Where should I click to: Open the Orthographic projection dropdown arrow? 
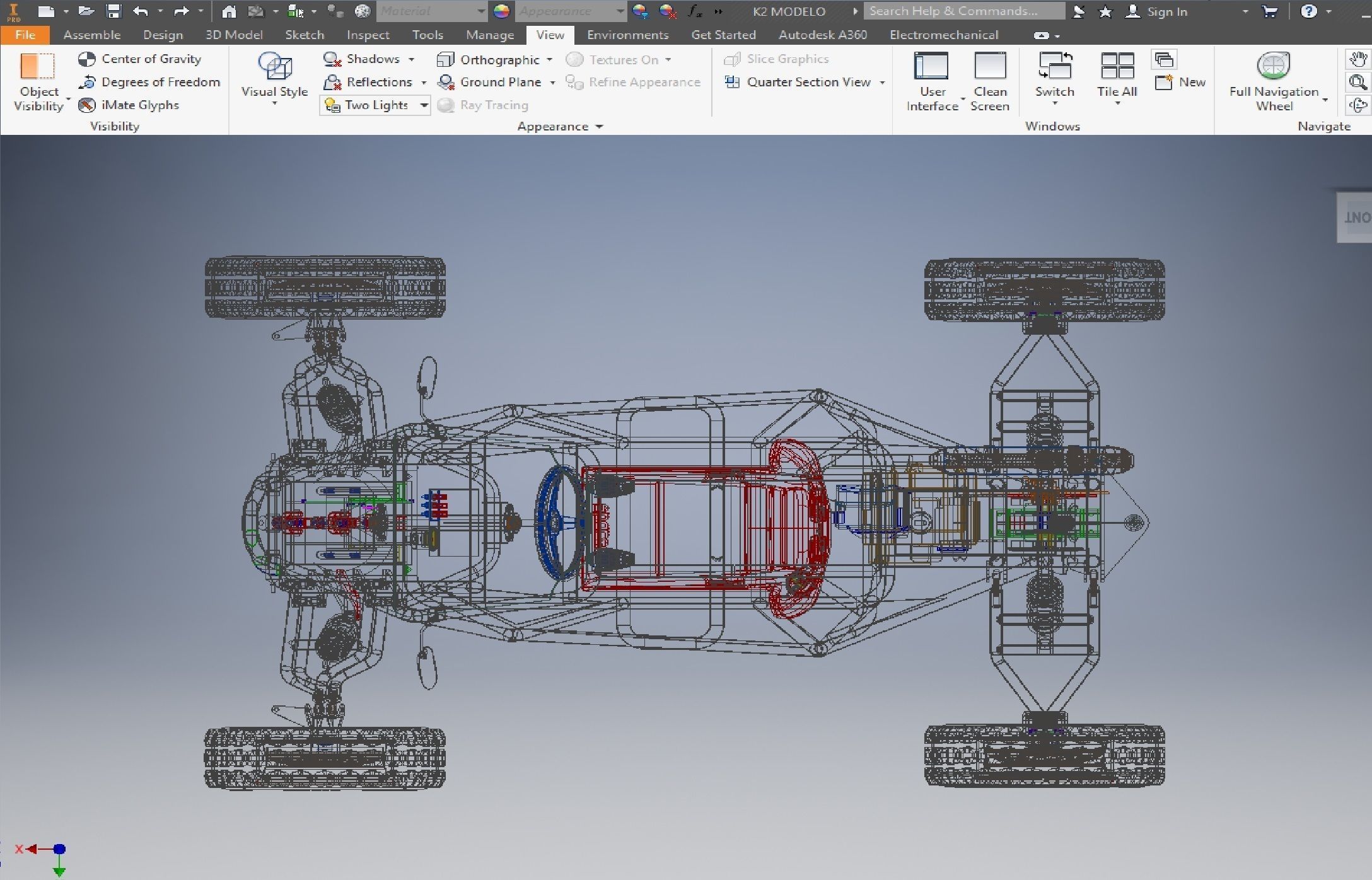click(550, 60)
